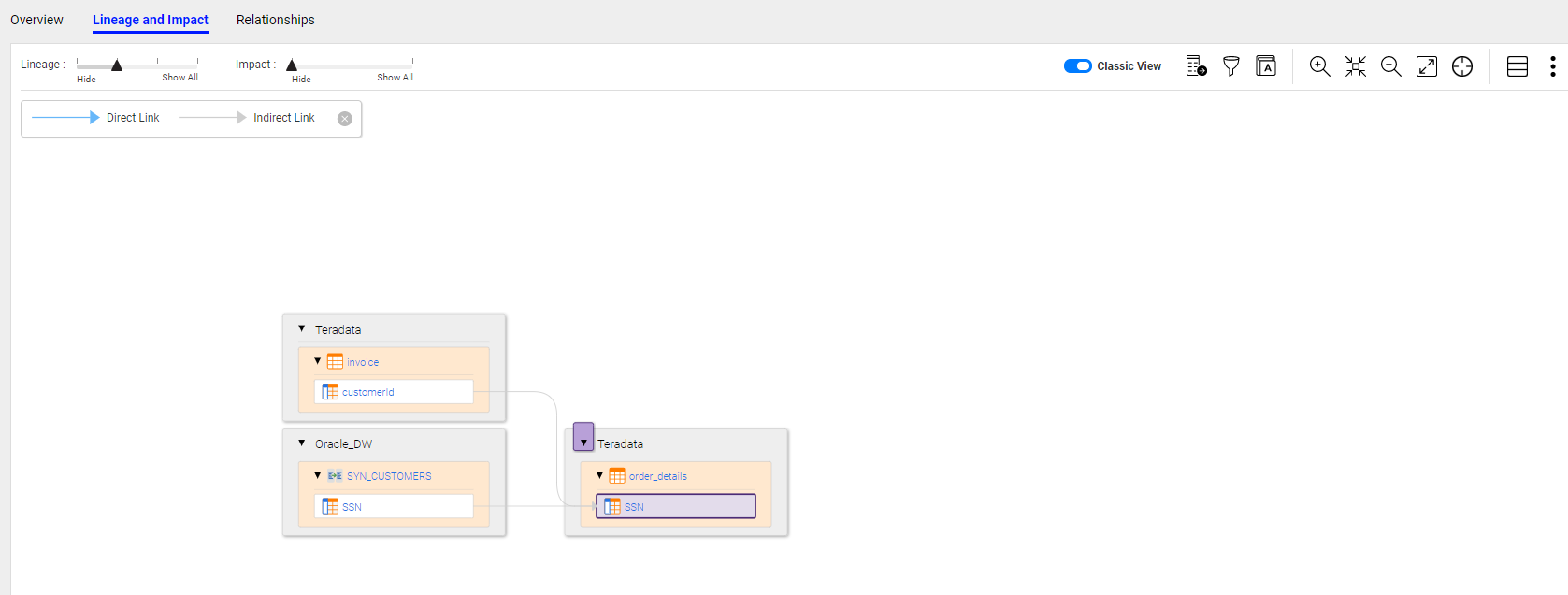Close the link legend box

[345, 118]
